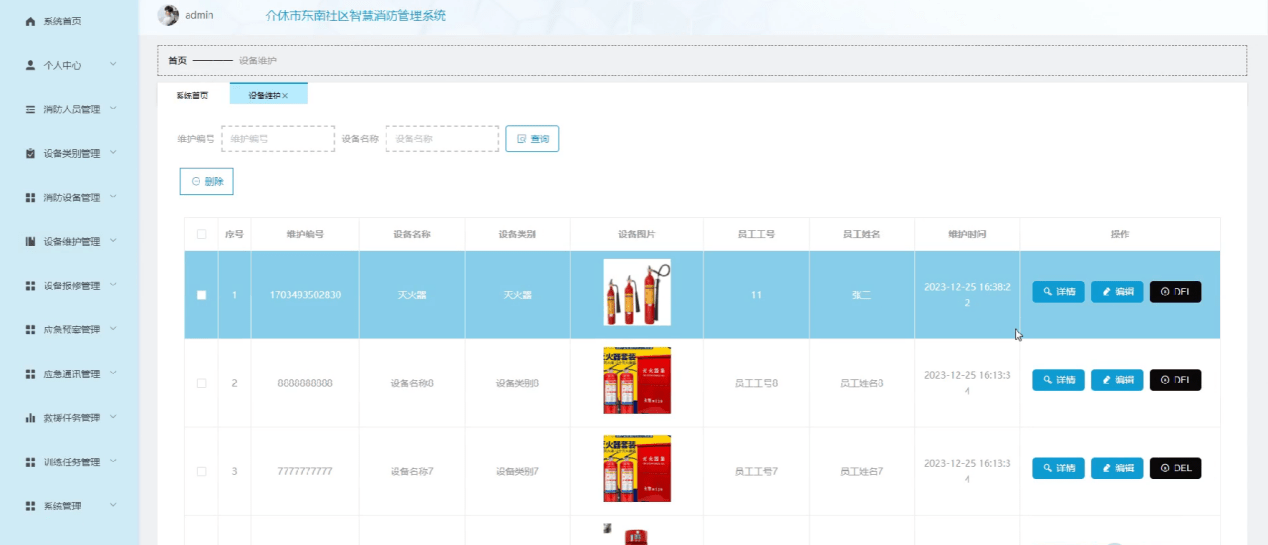Delete the record 8888888888
Screen dimensions: 1268x545
point(1175,380)
